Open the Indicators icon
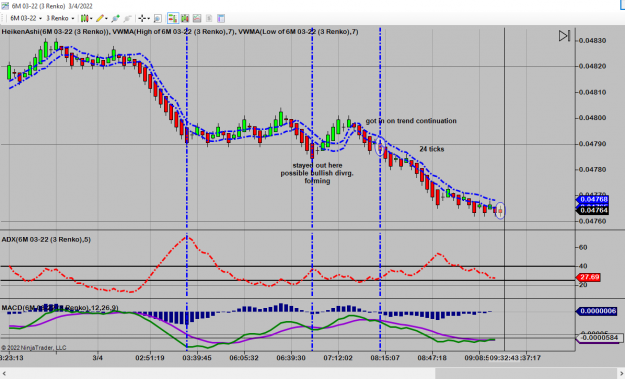Viewport: 625px width, 379px height. click(x=197, y=18)
